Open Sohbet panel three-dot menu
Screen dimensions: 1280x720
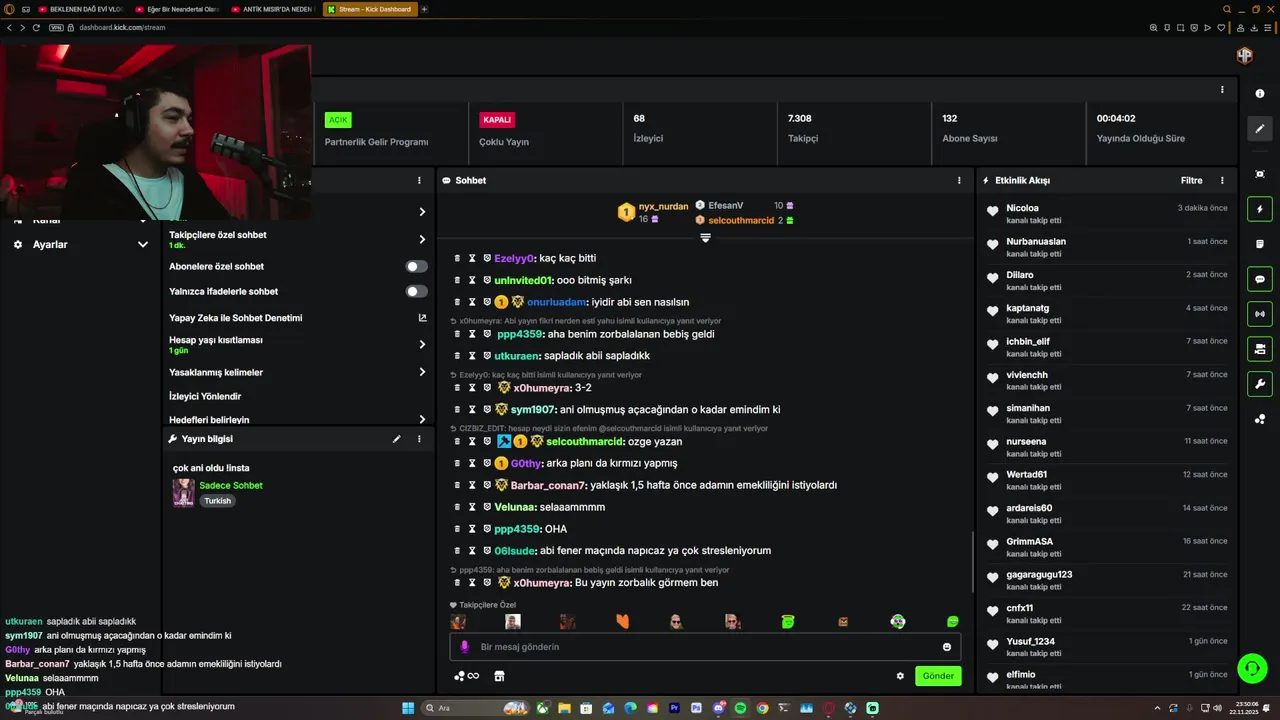[959, 181]
